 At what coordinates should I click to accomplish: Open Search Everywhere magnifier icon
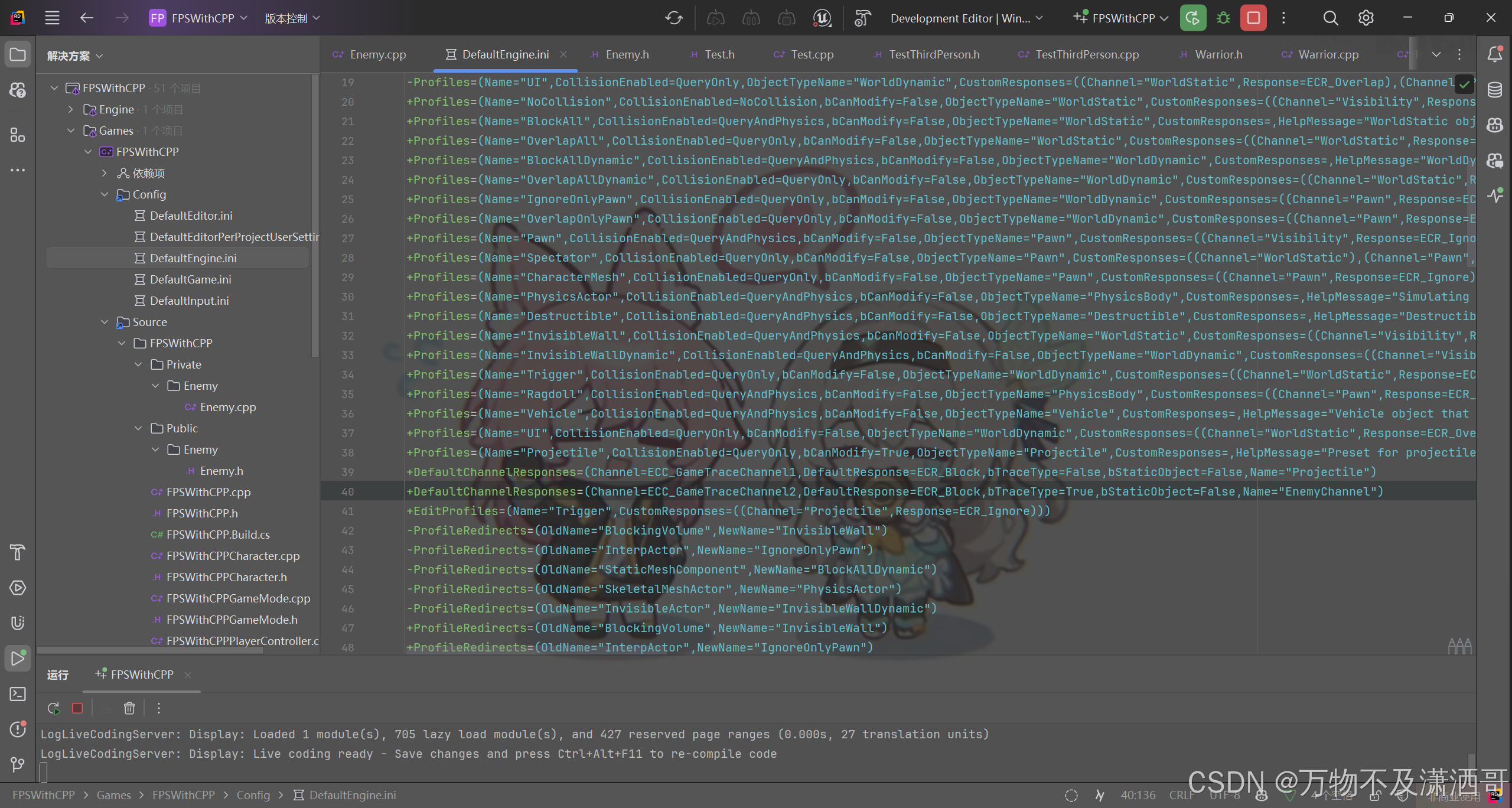[x=1330, y=18]
